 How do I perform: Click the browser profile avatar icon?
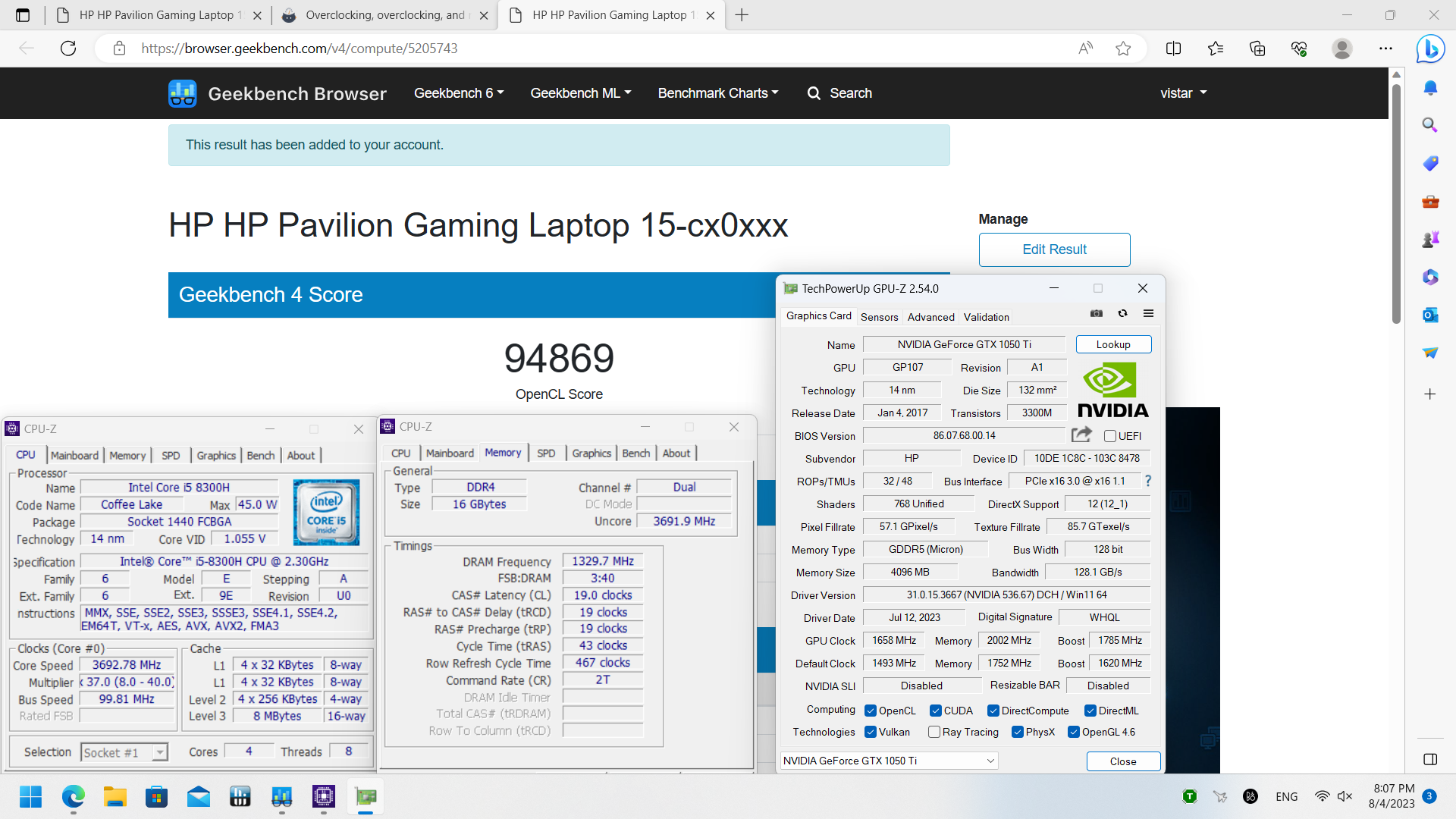click(1342, 49)
